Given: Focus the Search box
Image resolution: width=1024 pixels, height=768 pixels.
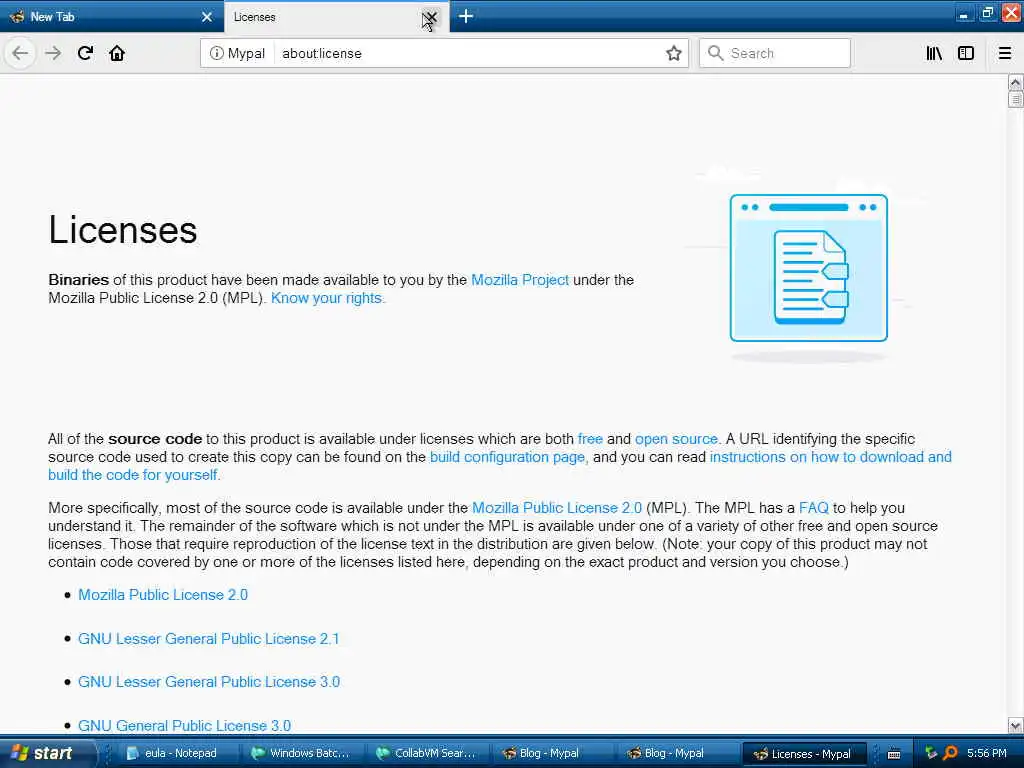Looking at the screenshot, I should click(775, 53).
